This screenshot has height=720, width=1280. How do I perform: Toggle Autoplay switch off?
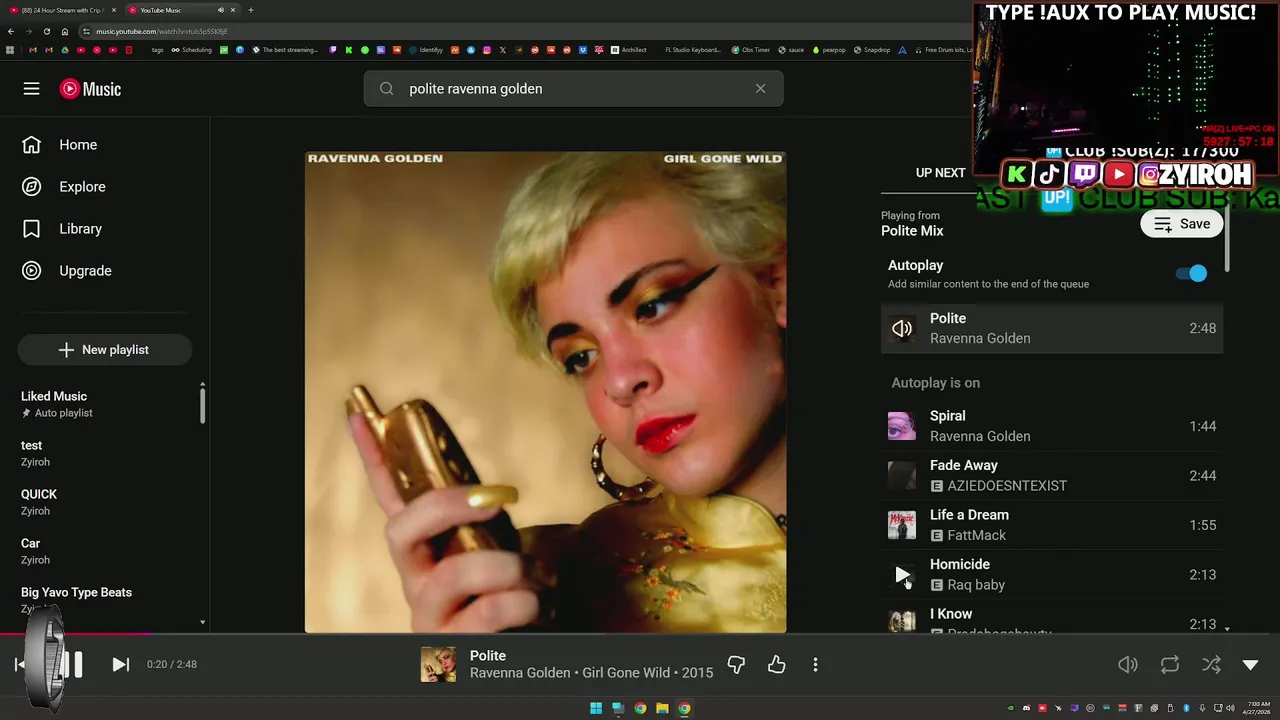pos(1191,273)
